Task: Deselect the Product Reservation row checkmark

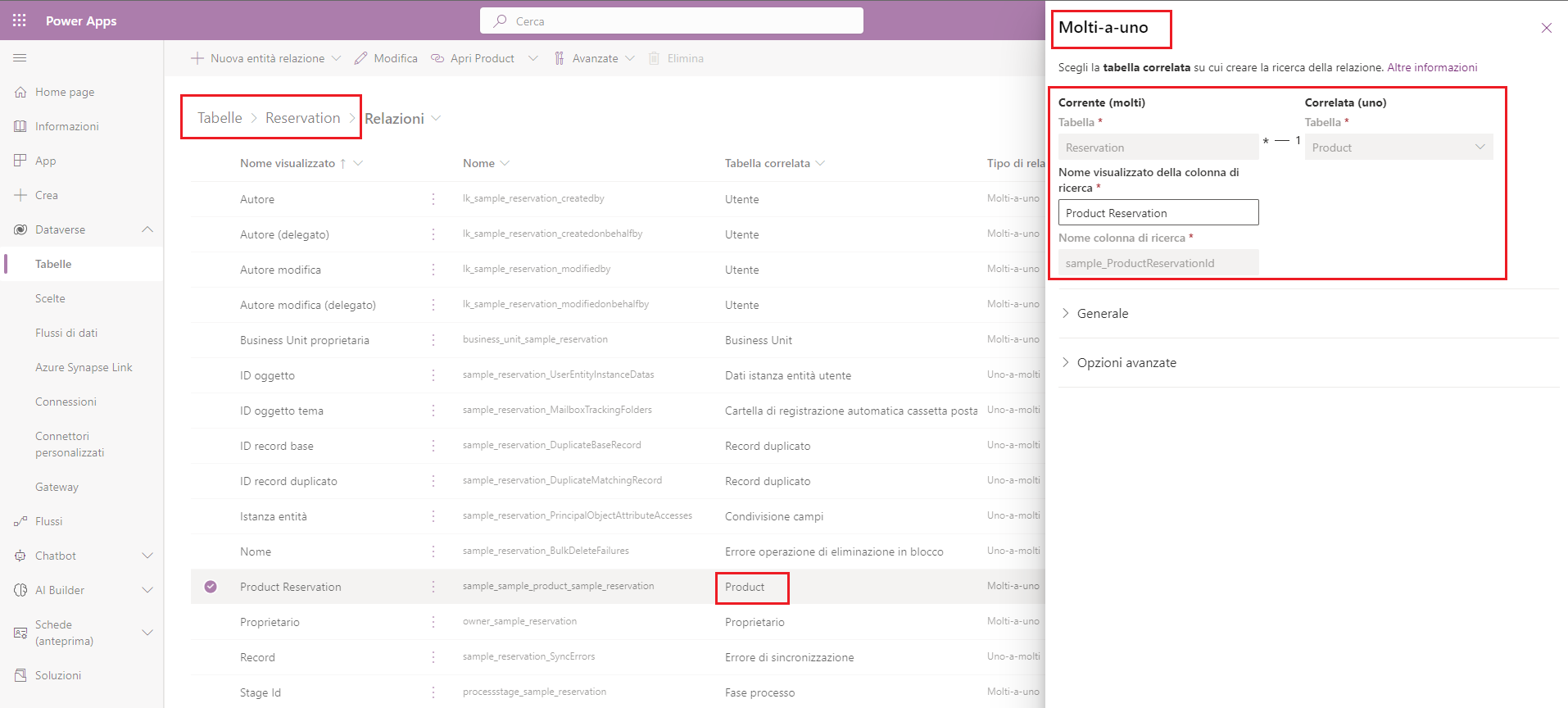Action: (x=211, y=587)
